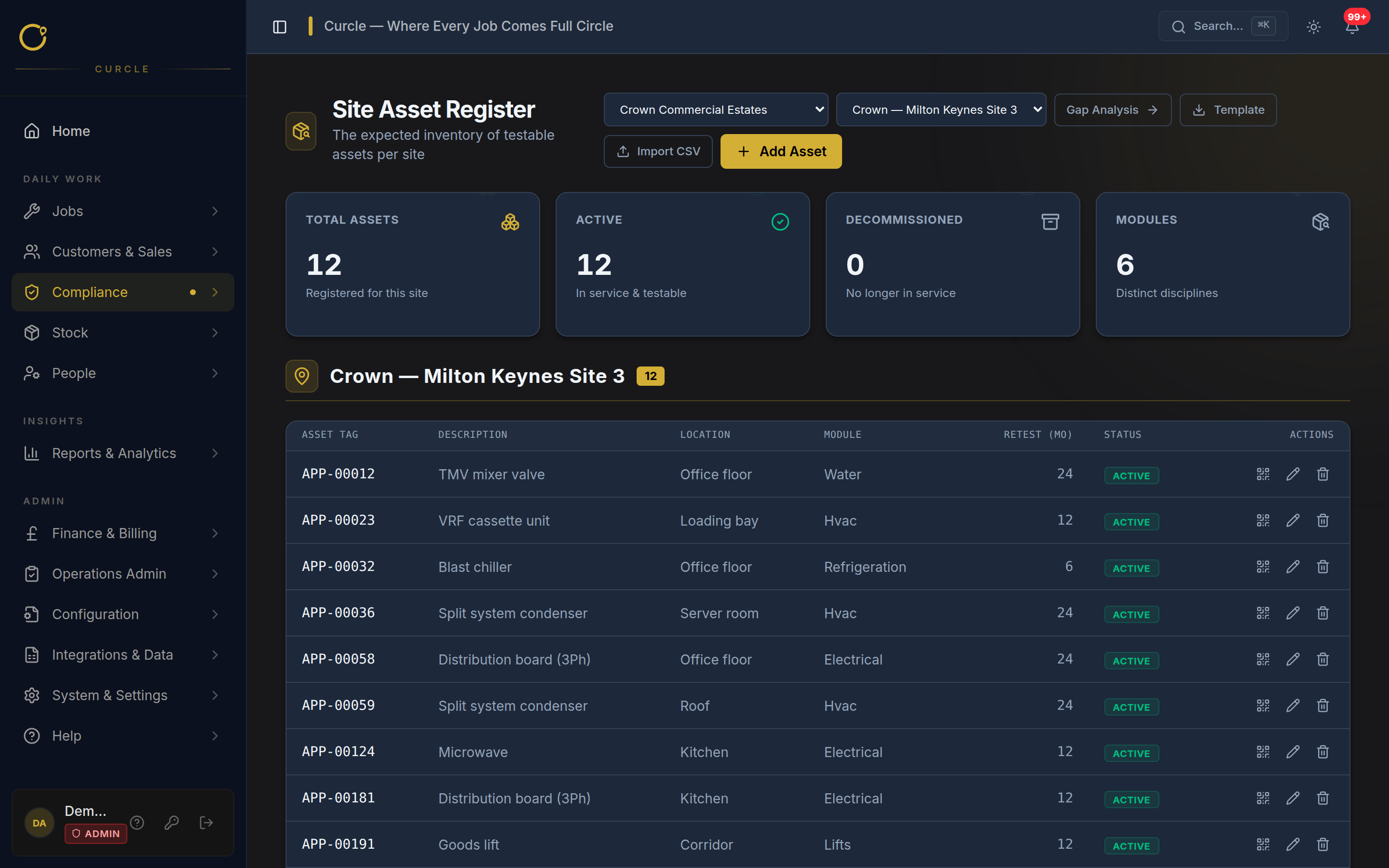Edit asset APP-00012 with pencil icon

[1293, 474]
